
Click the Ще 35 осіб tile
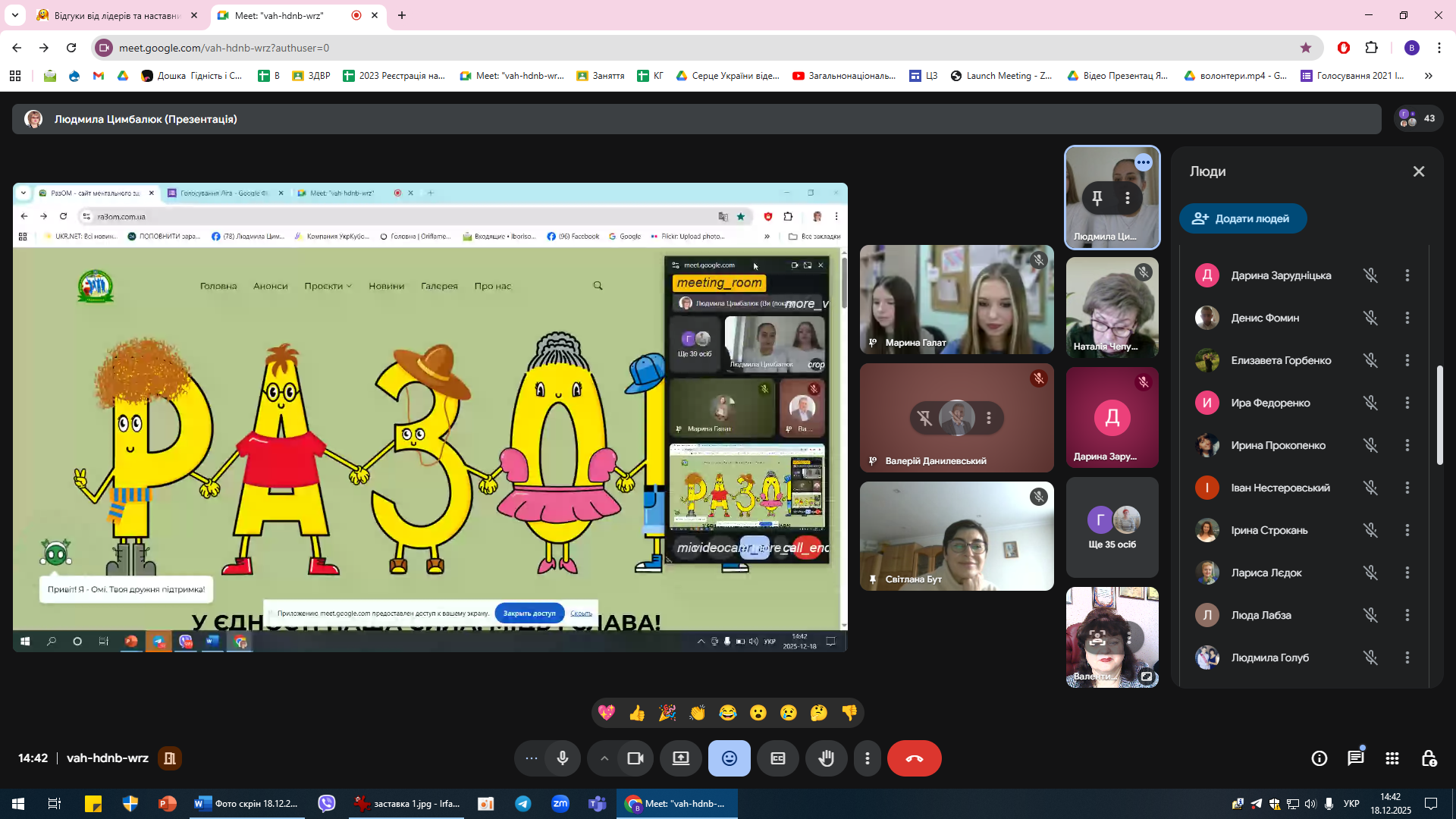[1112, 528]
